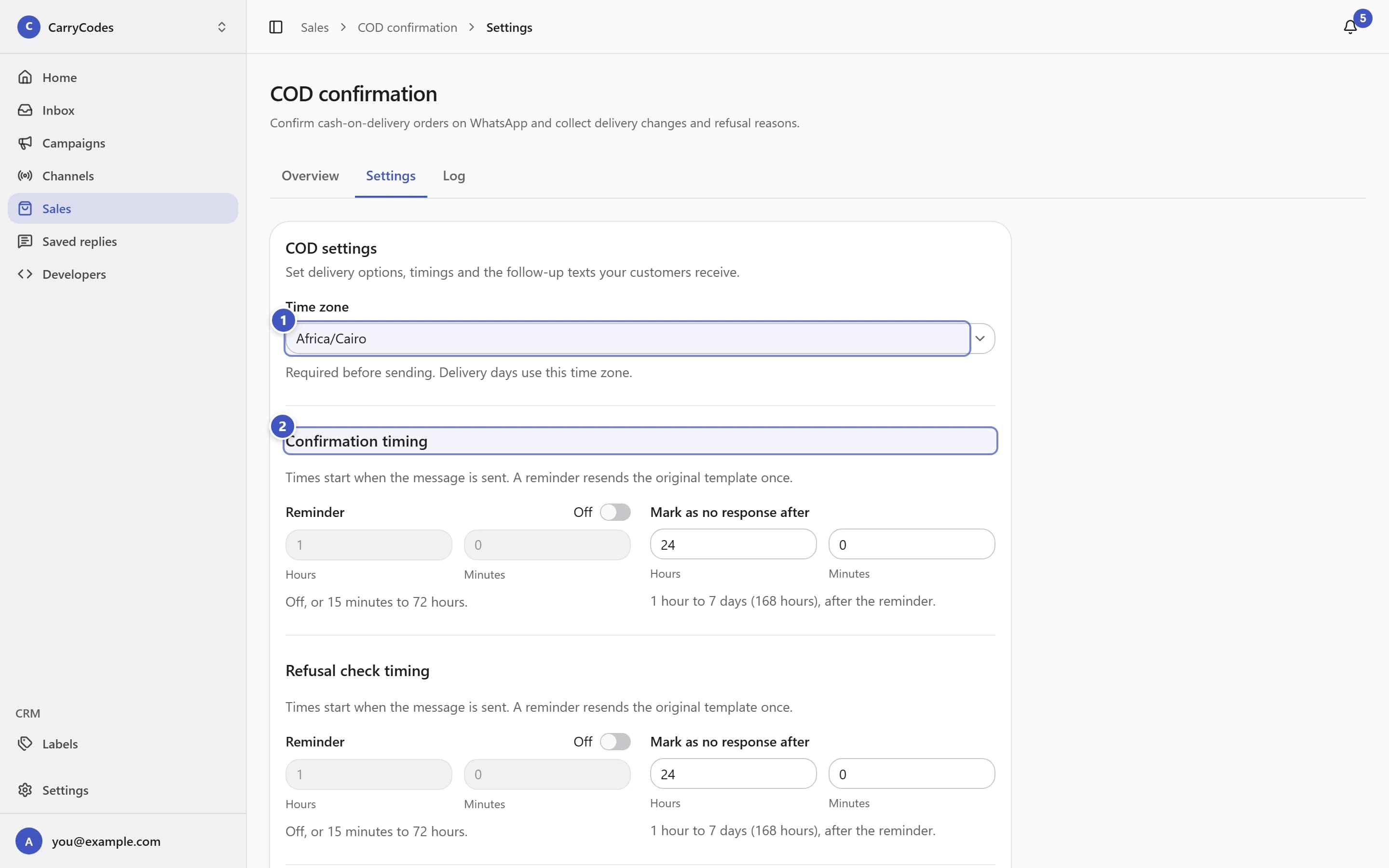Click Refusal check no-response Hours field 24
This screenshot has height=868, width=1389.
pos(733,774)
